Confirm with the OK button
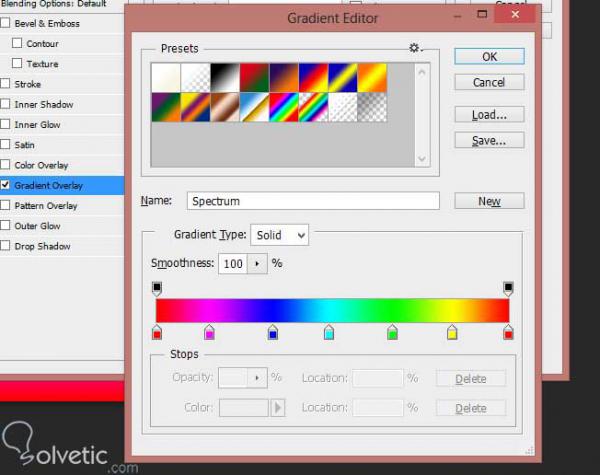 (x=489, y=57)
